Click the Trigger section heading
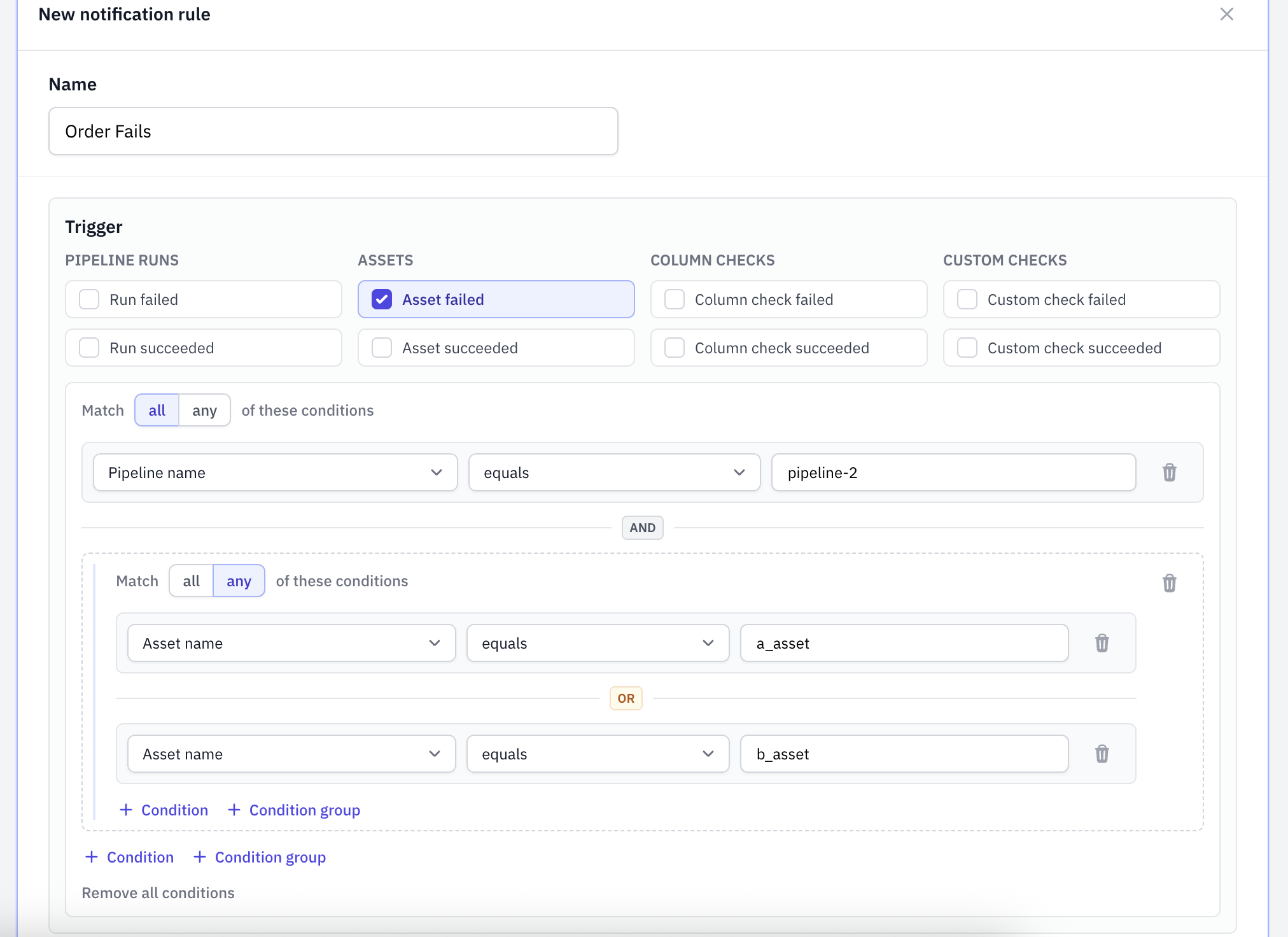 [x=94, y=227]
